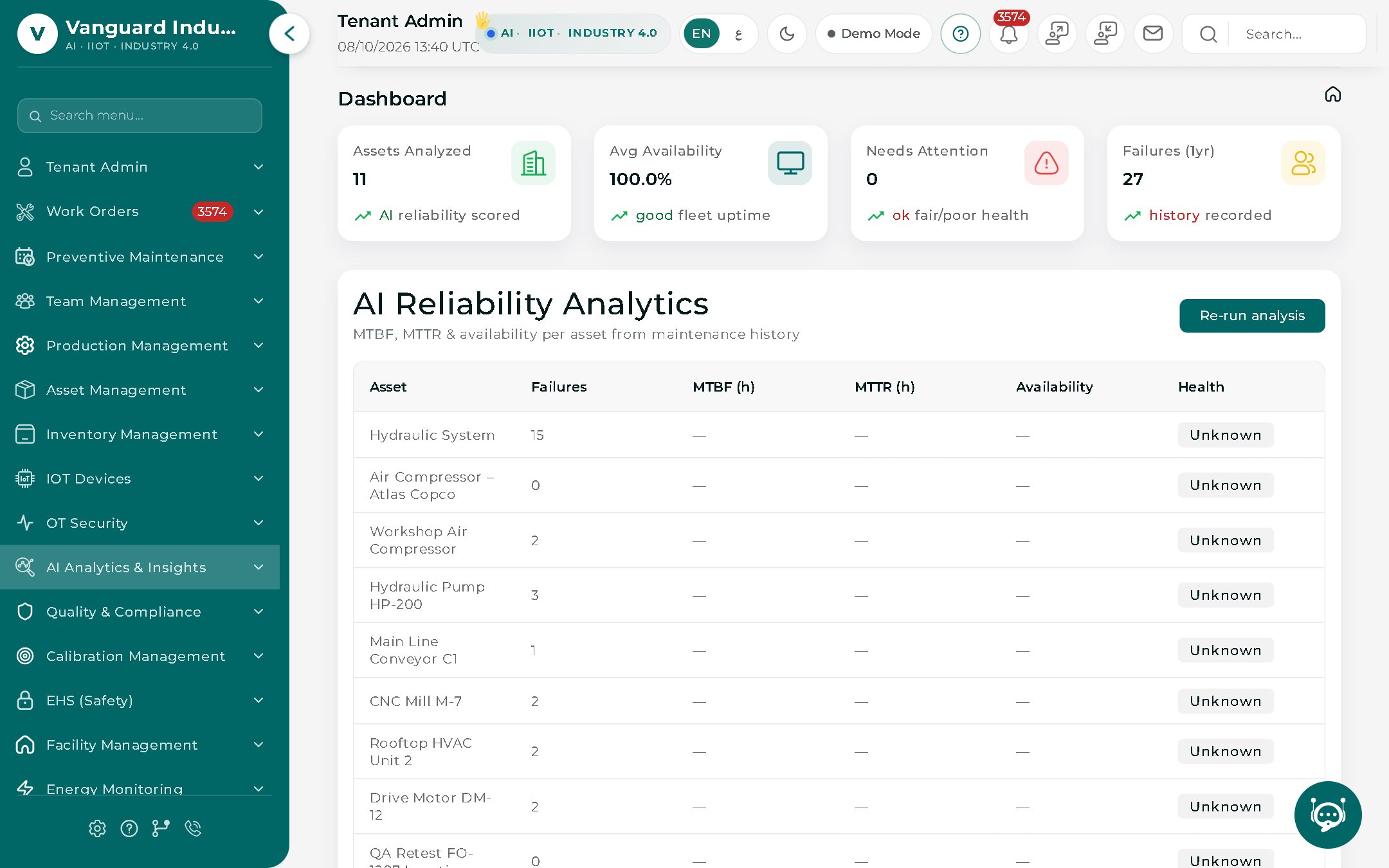
Task: Click the Vanguard logo circle
Action: click(x=37, y=33)
